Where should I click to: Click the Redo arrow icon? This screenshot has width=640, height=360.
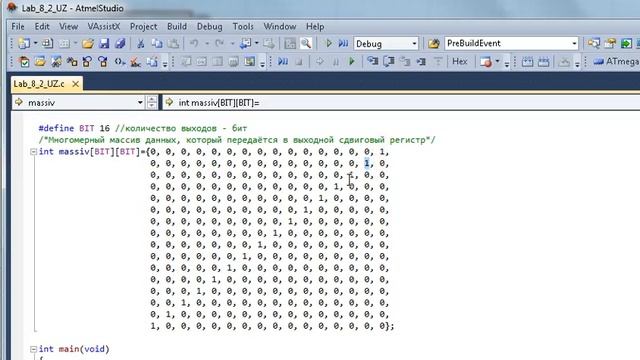[220, 43]
